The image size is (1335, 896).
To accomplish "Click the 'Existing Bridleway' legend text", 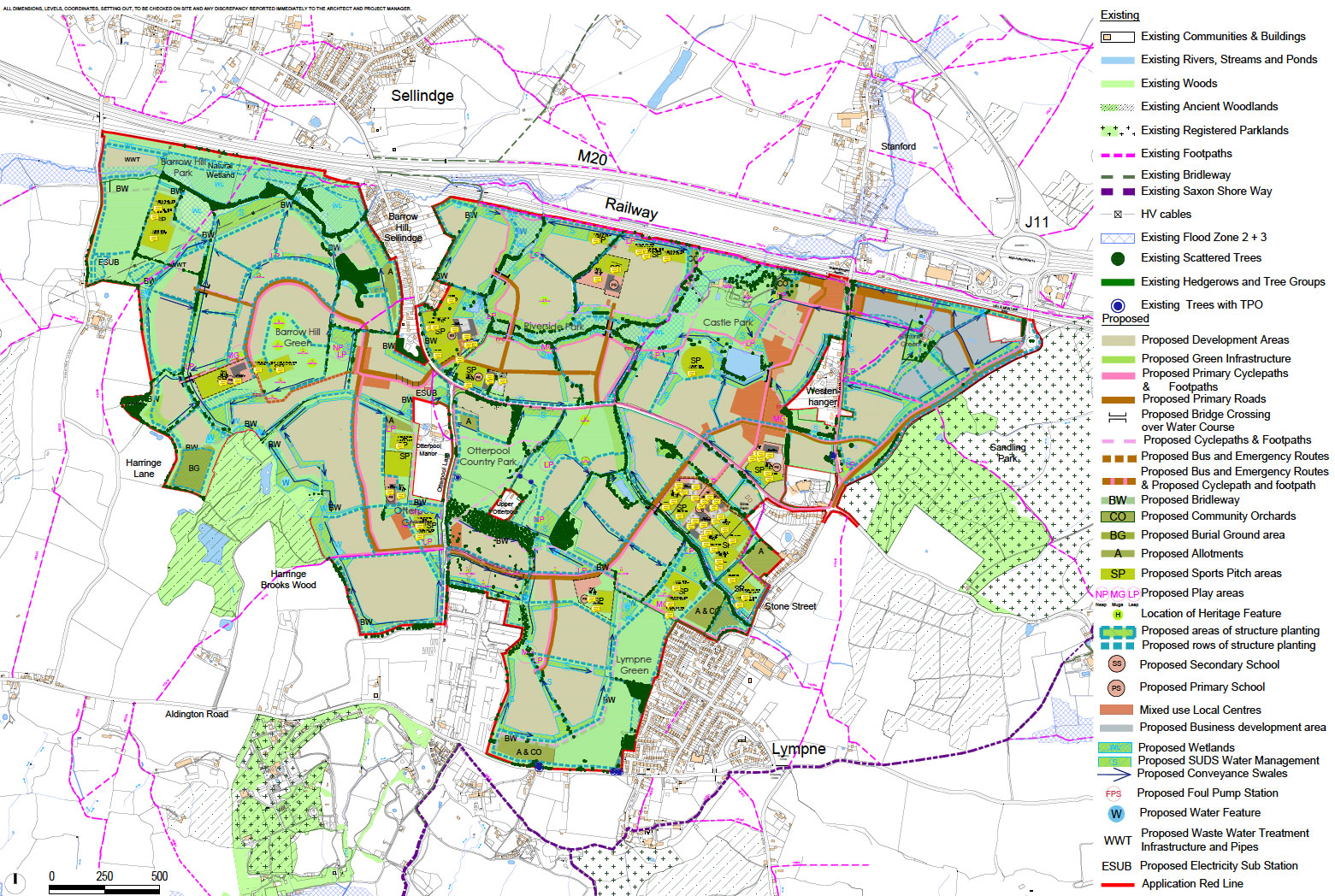I will (x=1185, y=174).
